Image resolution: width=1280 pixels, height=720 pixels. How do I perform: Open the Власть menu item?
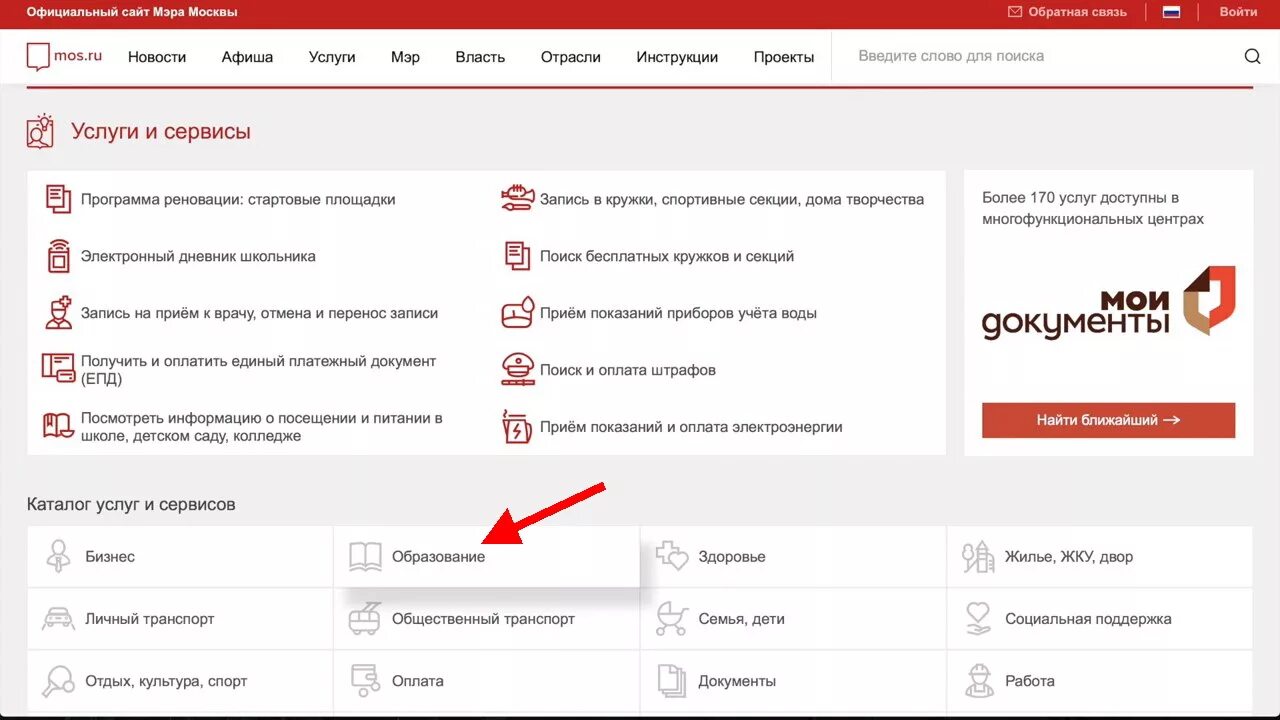tap(480, 57)
